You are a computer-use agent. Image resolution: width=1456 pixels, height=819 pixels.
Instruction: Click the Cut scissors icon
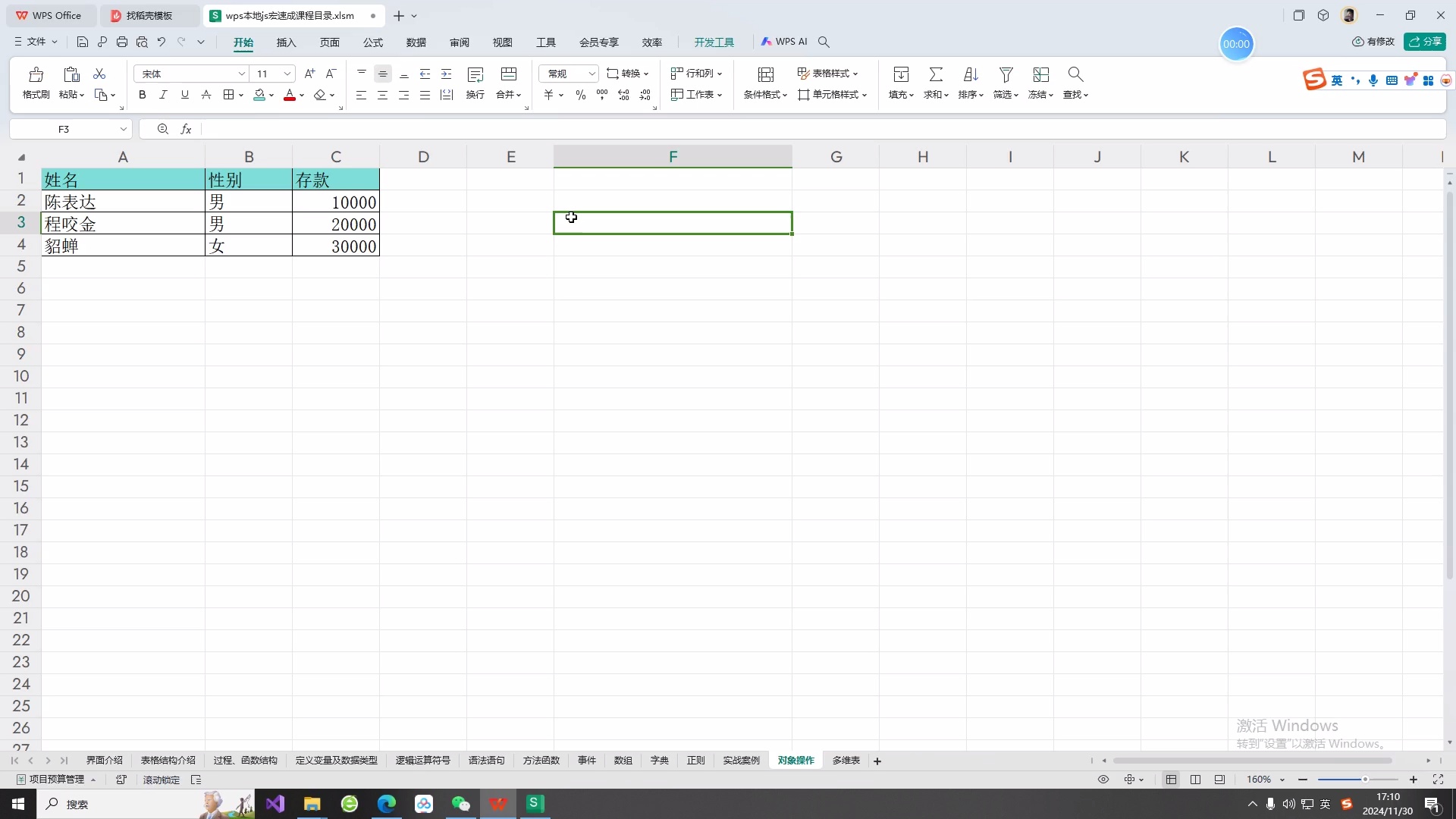(99, 74)
